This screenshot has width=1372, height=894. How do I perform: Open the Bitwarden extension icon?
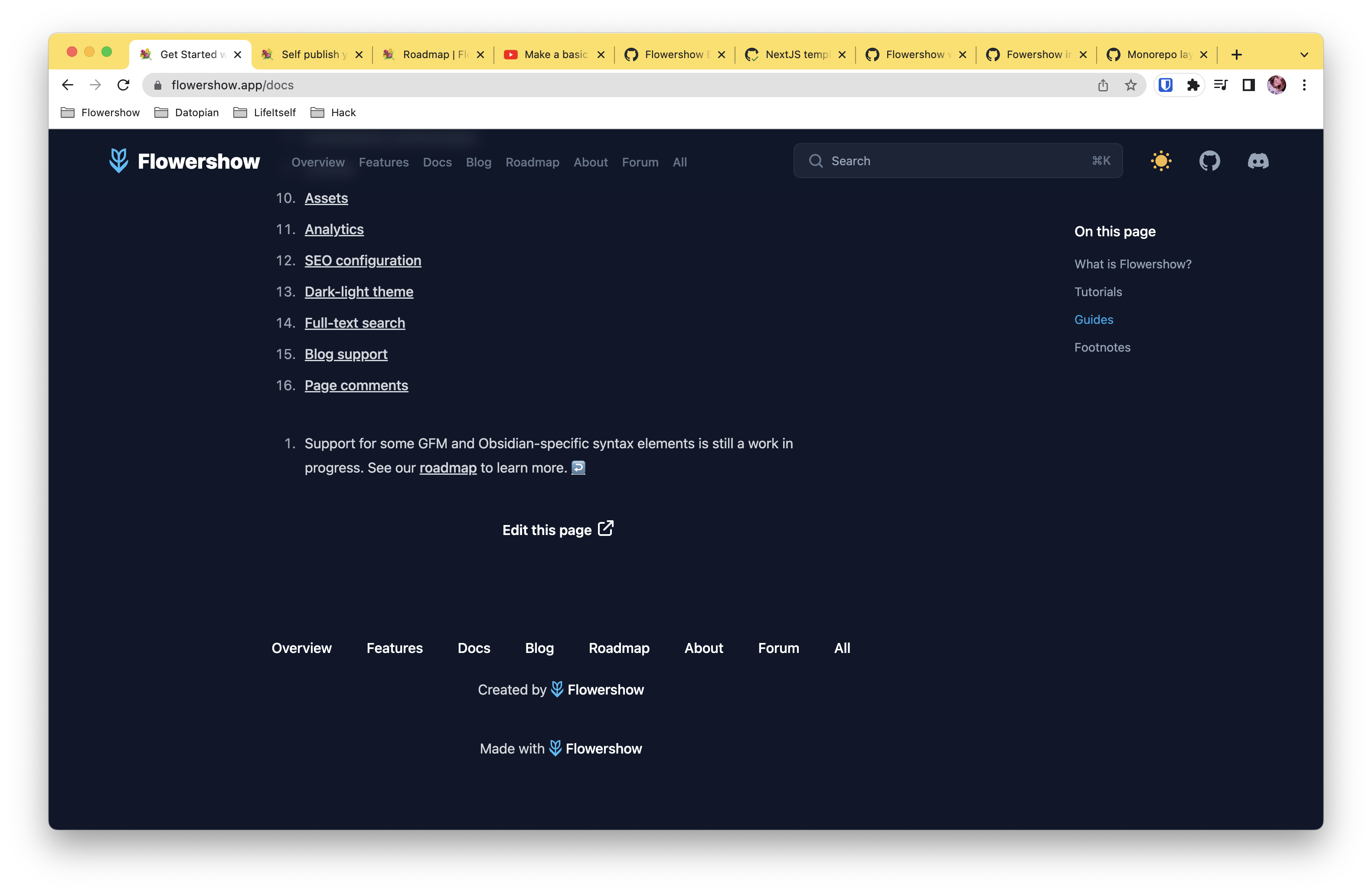tap(1165, 85)
